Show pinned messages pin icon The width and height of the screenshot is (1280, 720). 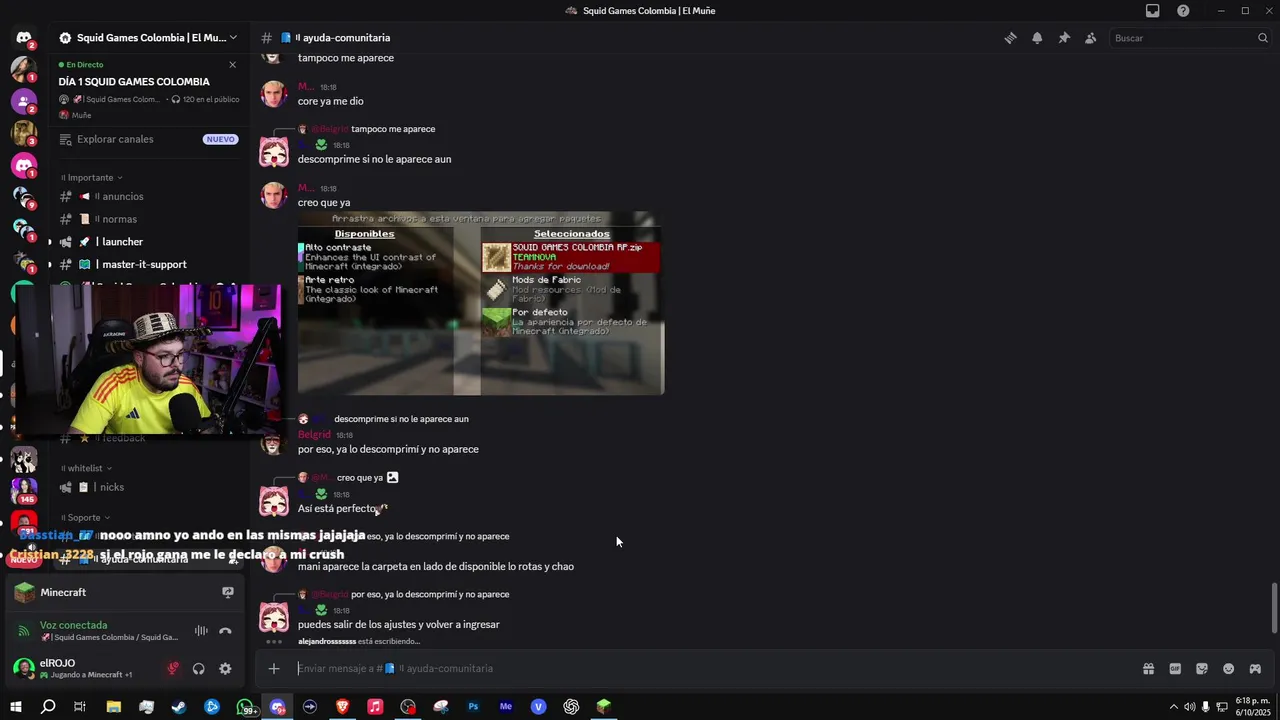pos(1064,38)
